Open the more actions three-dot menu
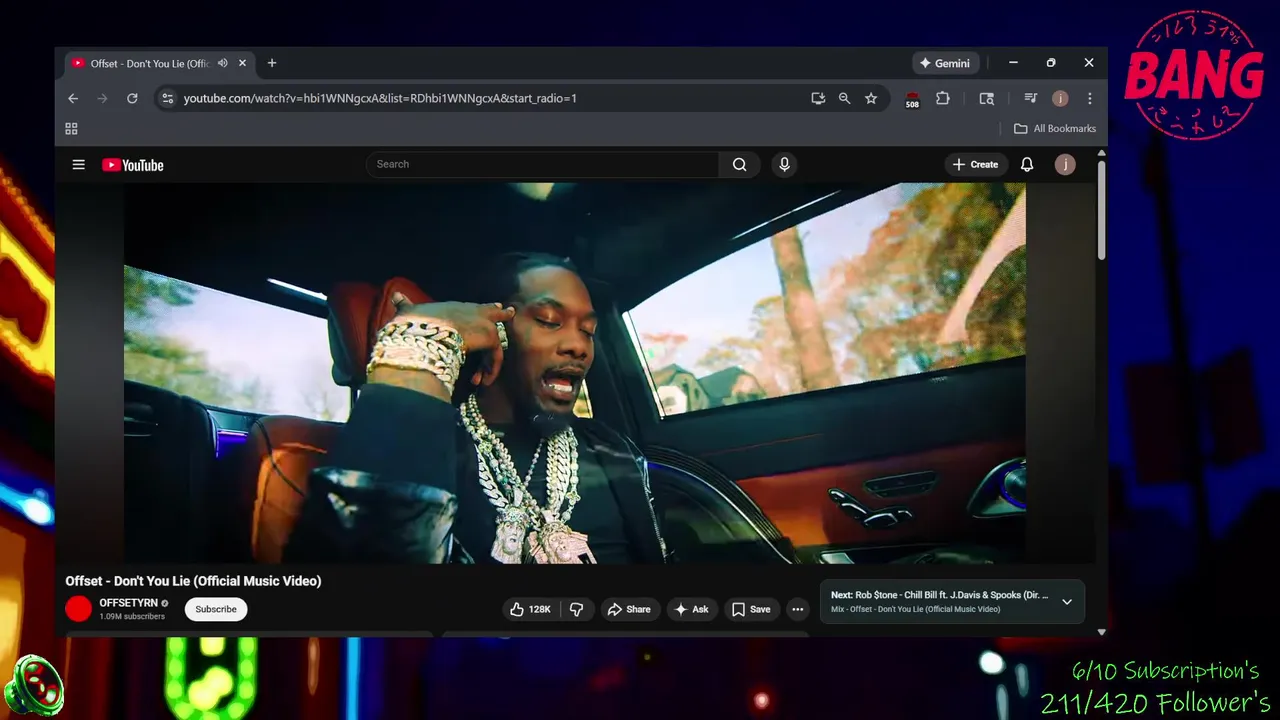Screen dimensions: 1280x720 point(797,609)
